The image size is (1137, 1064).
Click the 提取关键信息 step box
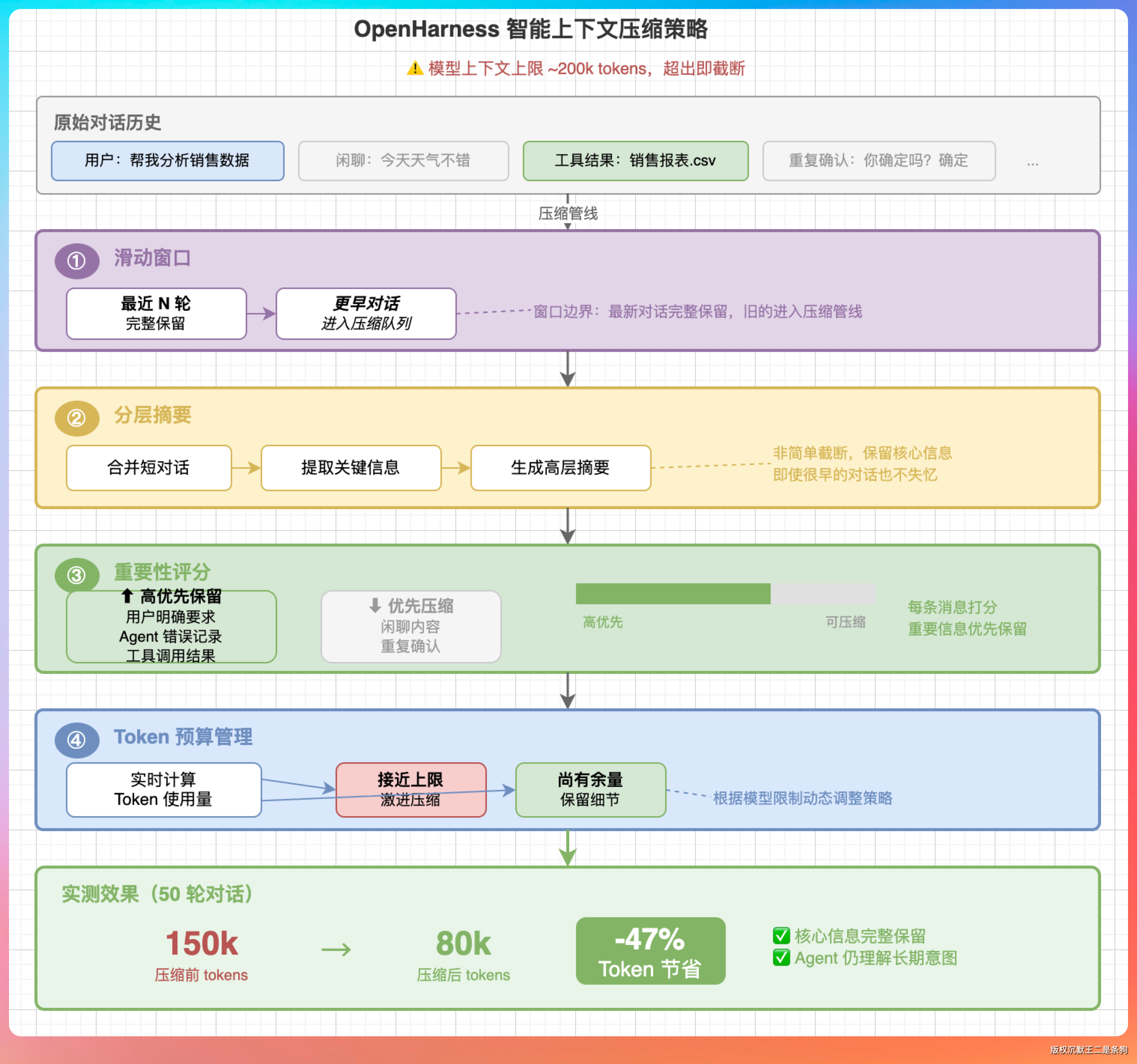click(x=351, y=468)
